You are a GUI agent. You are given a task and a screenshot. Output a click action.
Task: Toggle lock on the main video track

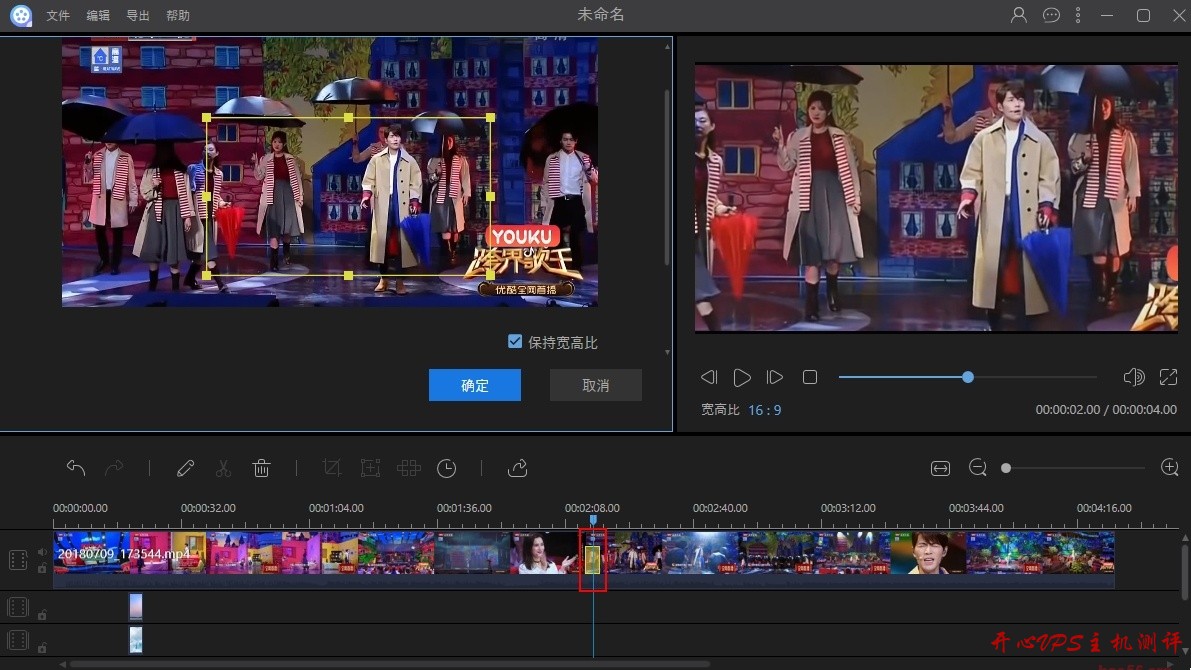(42, 568)
